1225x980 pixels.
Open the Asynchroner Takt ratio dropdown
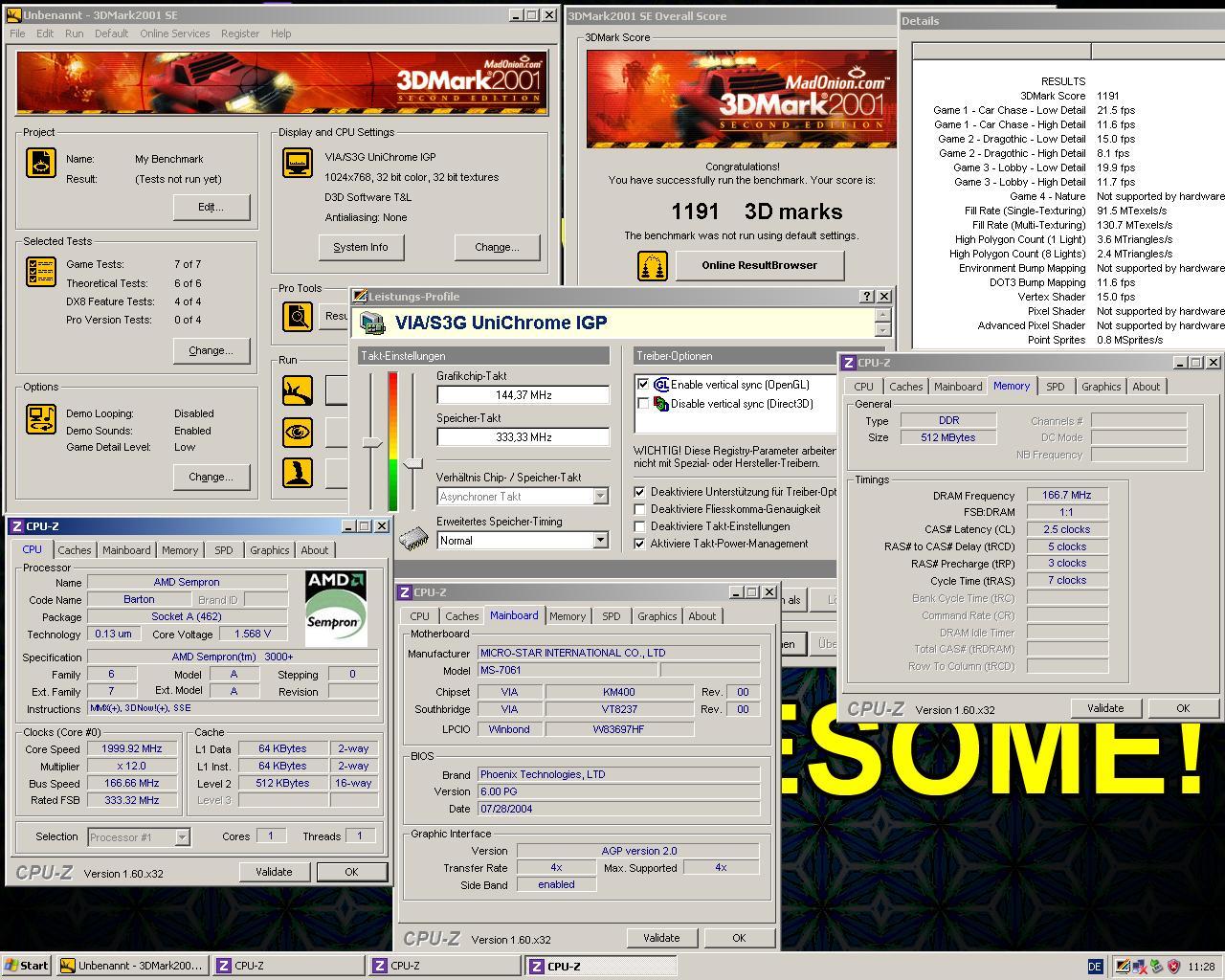click(x=600, y=497)
